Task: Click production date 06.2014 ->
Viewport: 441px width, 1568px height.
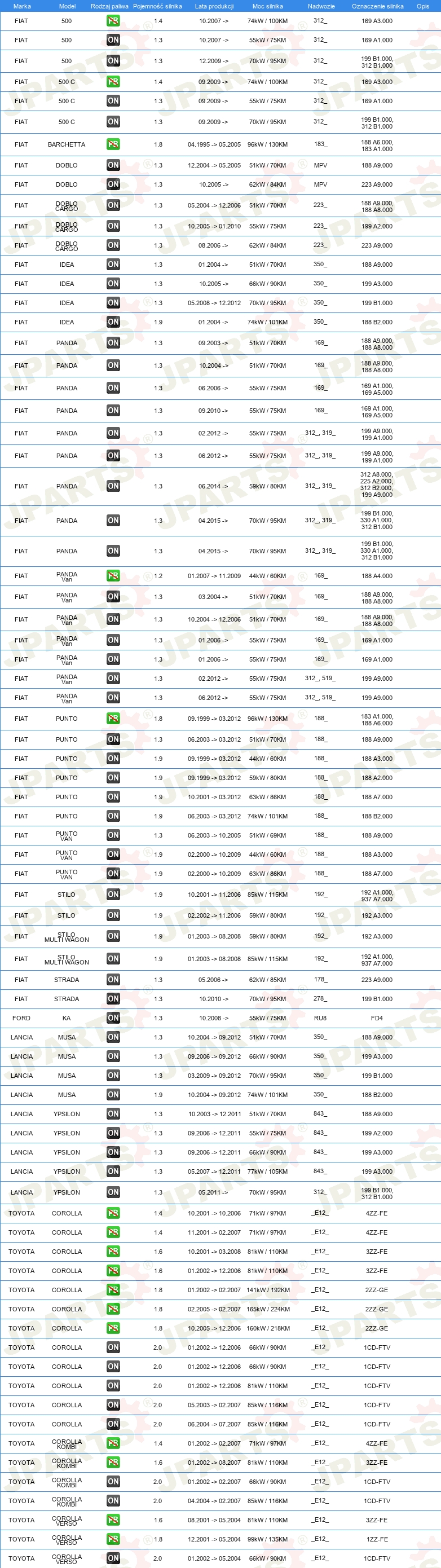Action: 213,486
